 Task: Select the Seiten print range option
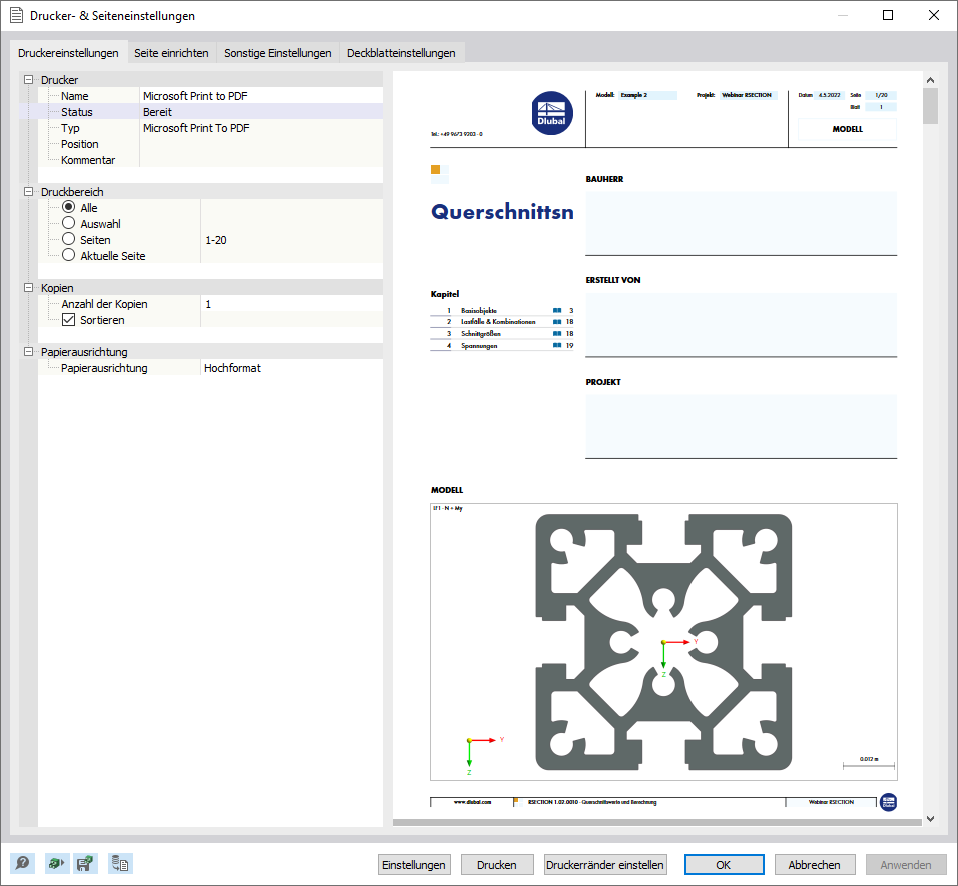coord(68,239)
